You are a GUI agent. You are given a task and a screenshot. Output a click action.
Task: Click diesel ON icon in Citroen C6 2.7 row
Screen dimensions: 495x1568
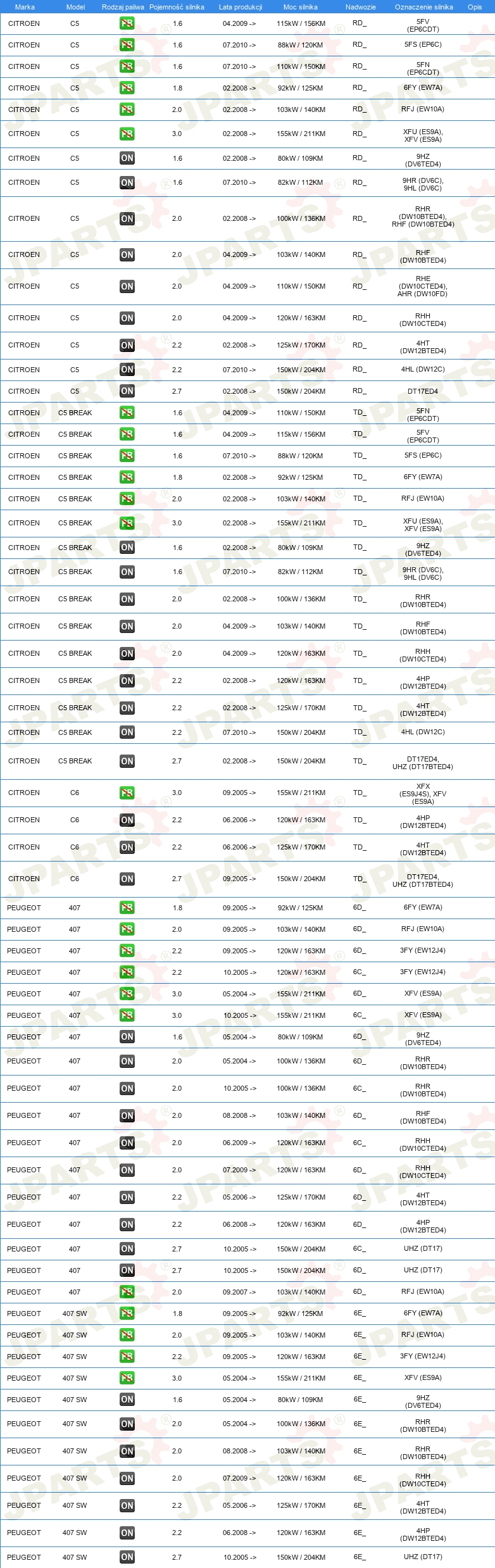(x=127, y=879)
